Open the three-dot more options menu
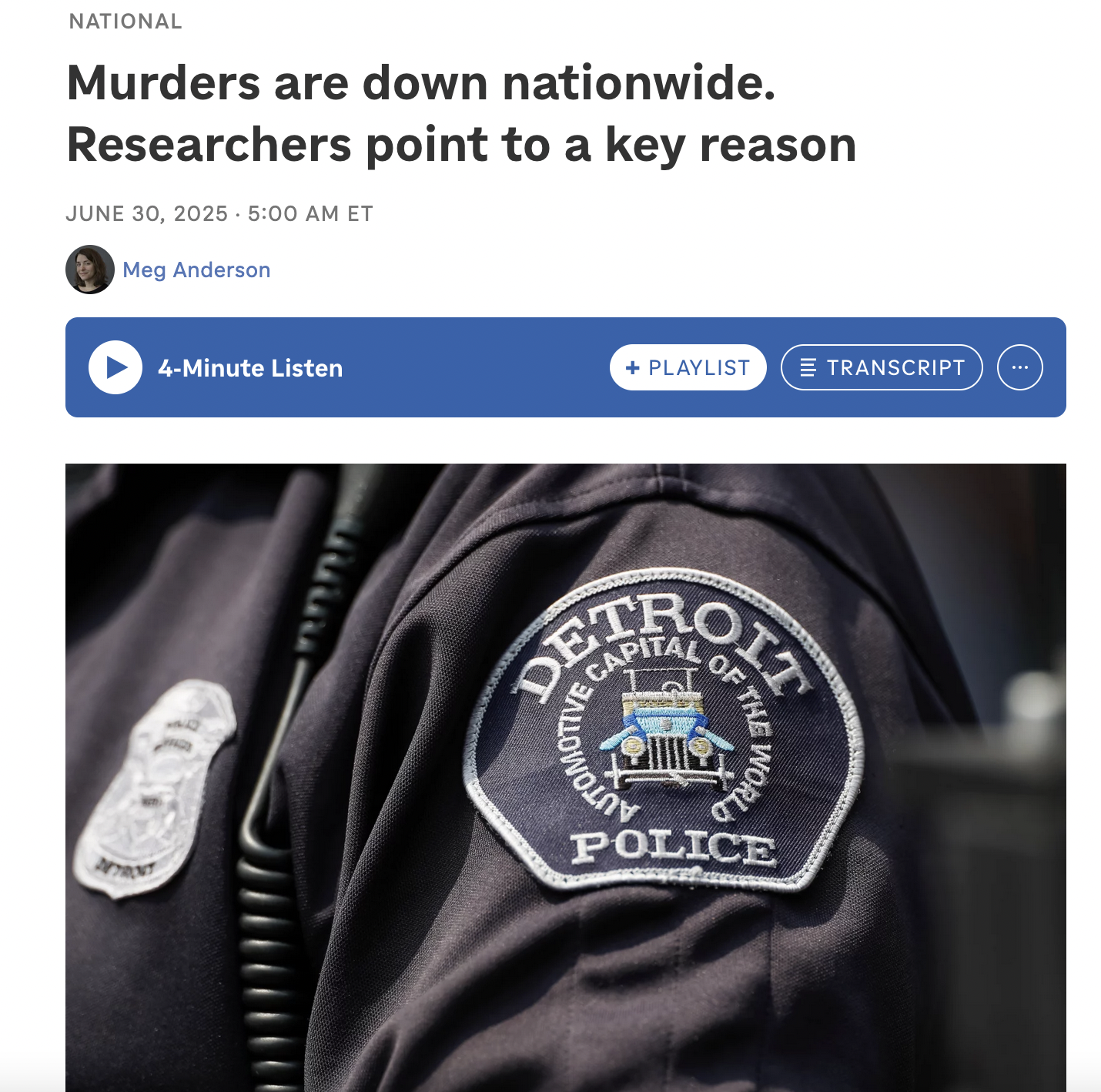Screen dimensions: 1101x1092 pos(1020,367)
